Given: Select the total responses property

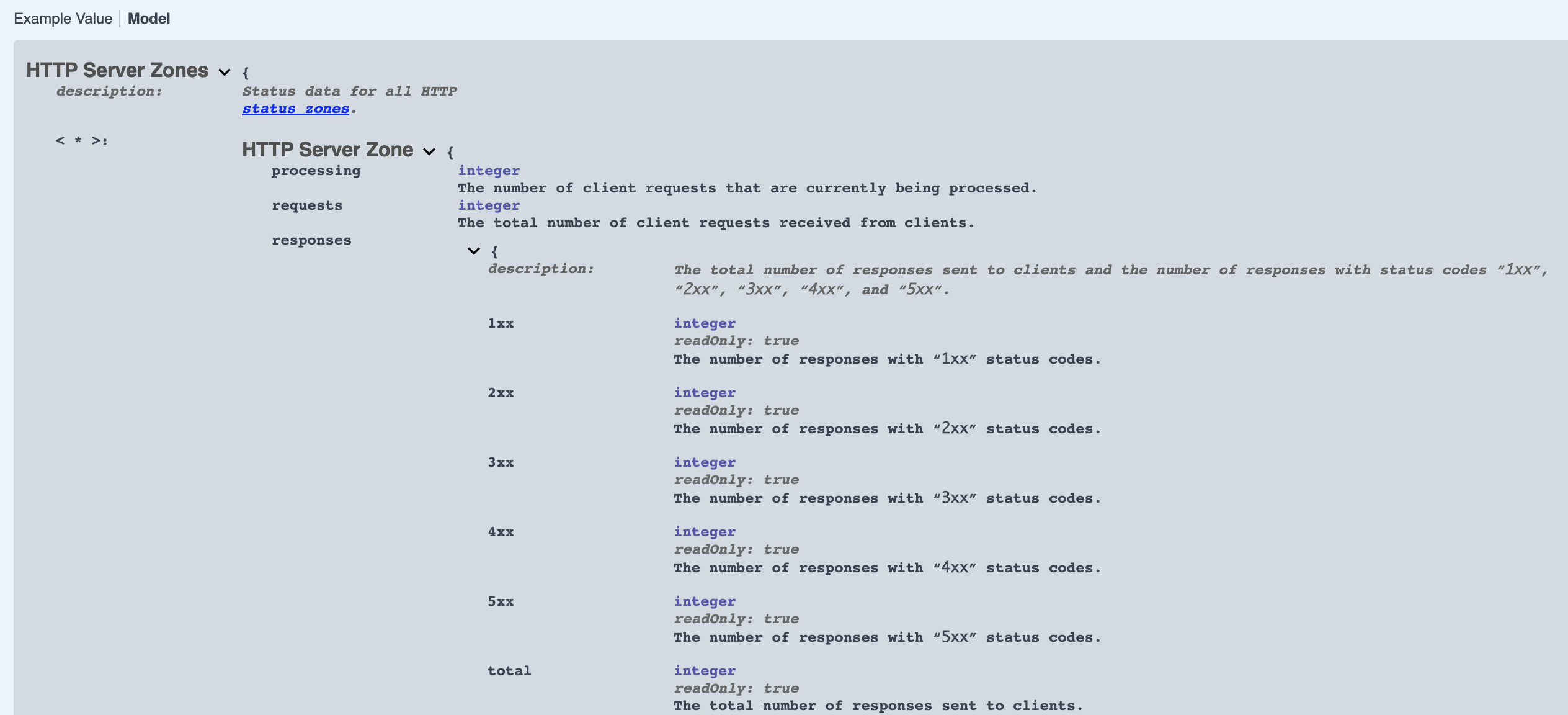Looking at the screenshot, I should 509,670.
